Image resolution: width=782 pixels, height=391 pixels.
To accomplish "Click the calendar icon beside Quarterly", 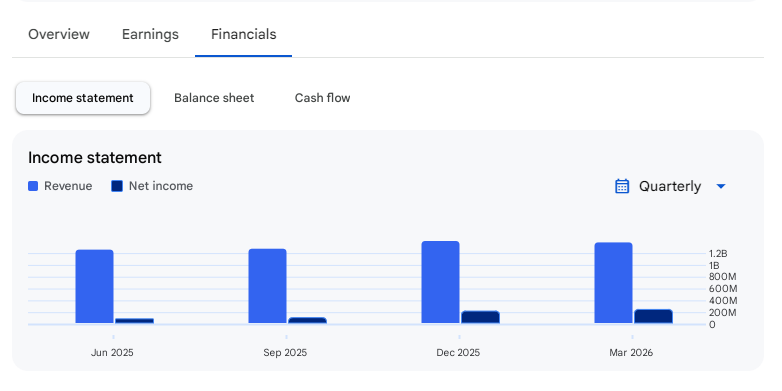I will [622, 186].
